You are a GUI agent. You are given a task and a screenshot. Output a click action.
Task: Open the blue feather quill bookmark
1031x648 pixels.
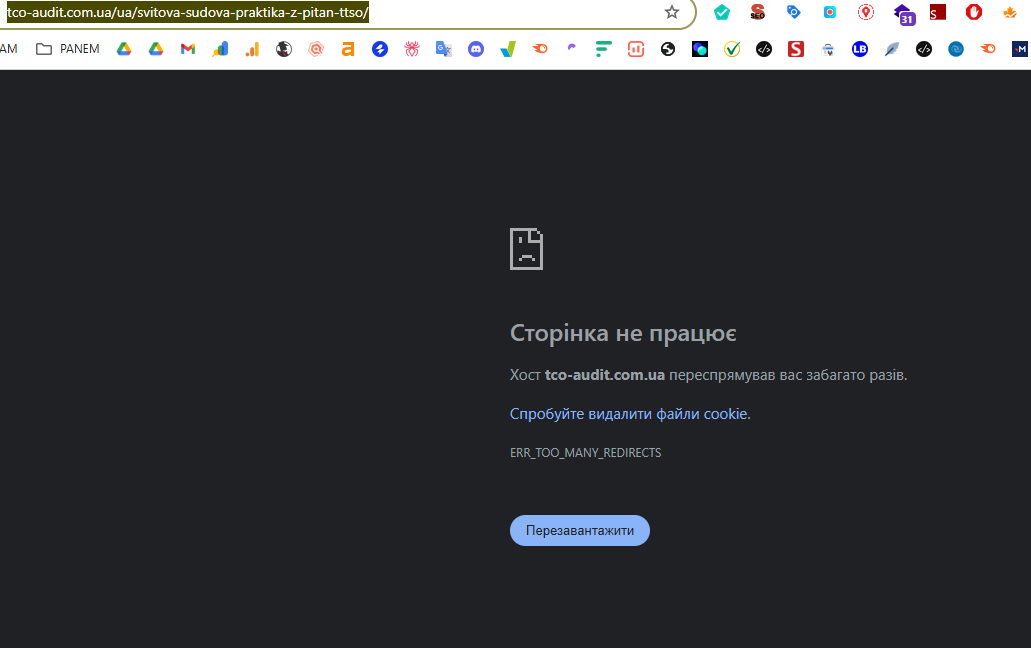tap(892, 49)
